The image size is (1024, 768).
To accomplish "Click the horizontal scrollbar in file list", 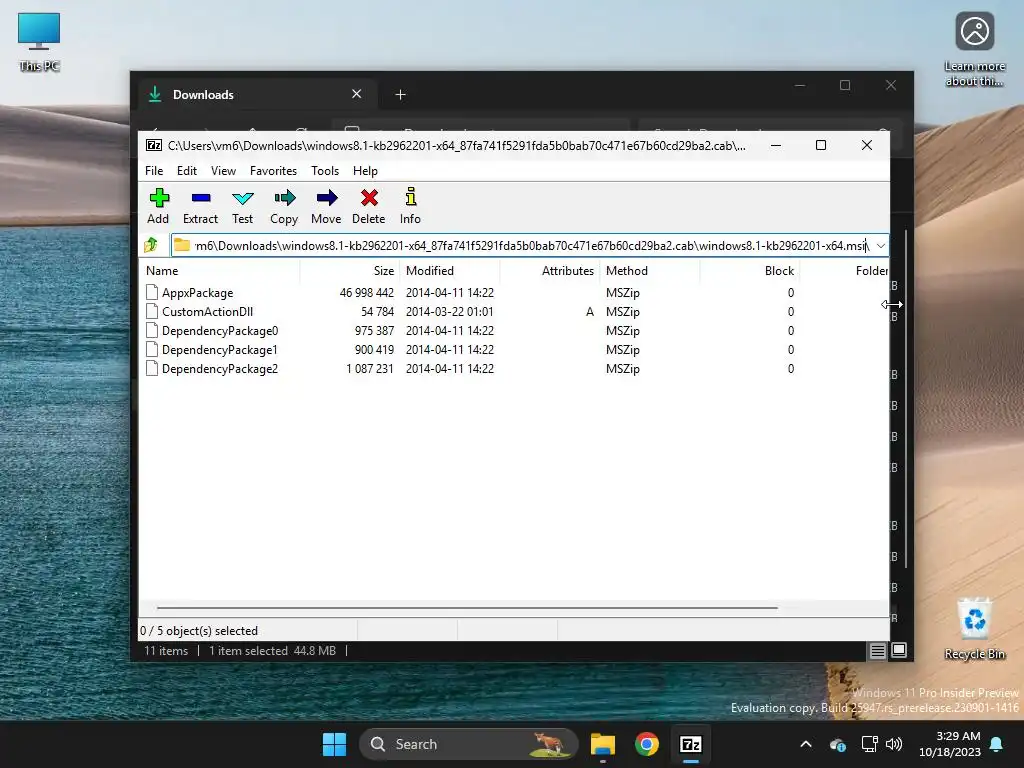I will point(468,607).
